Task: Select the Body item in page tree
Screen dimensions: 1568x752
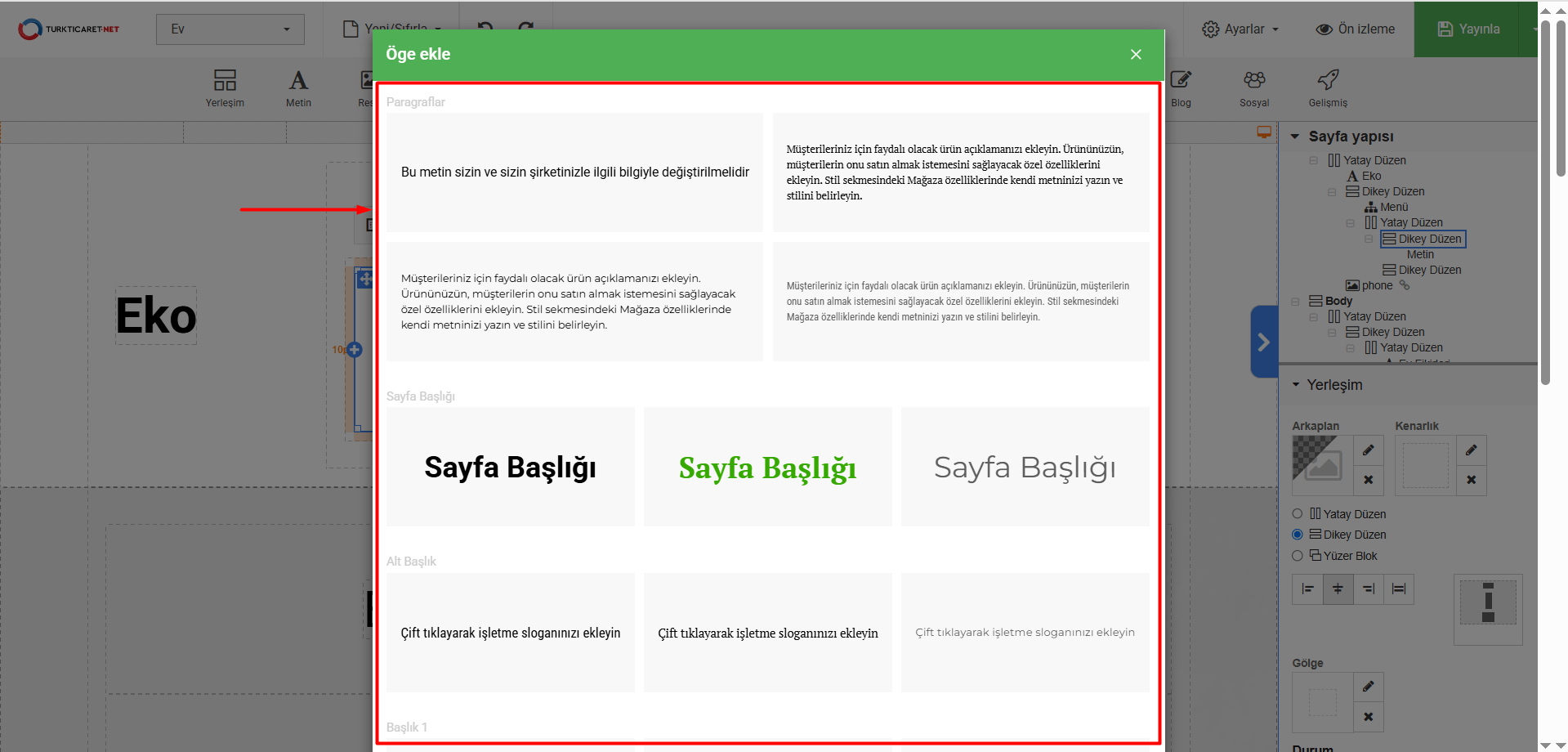Action: [x=1338, y=301]
